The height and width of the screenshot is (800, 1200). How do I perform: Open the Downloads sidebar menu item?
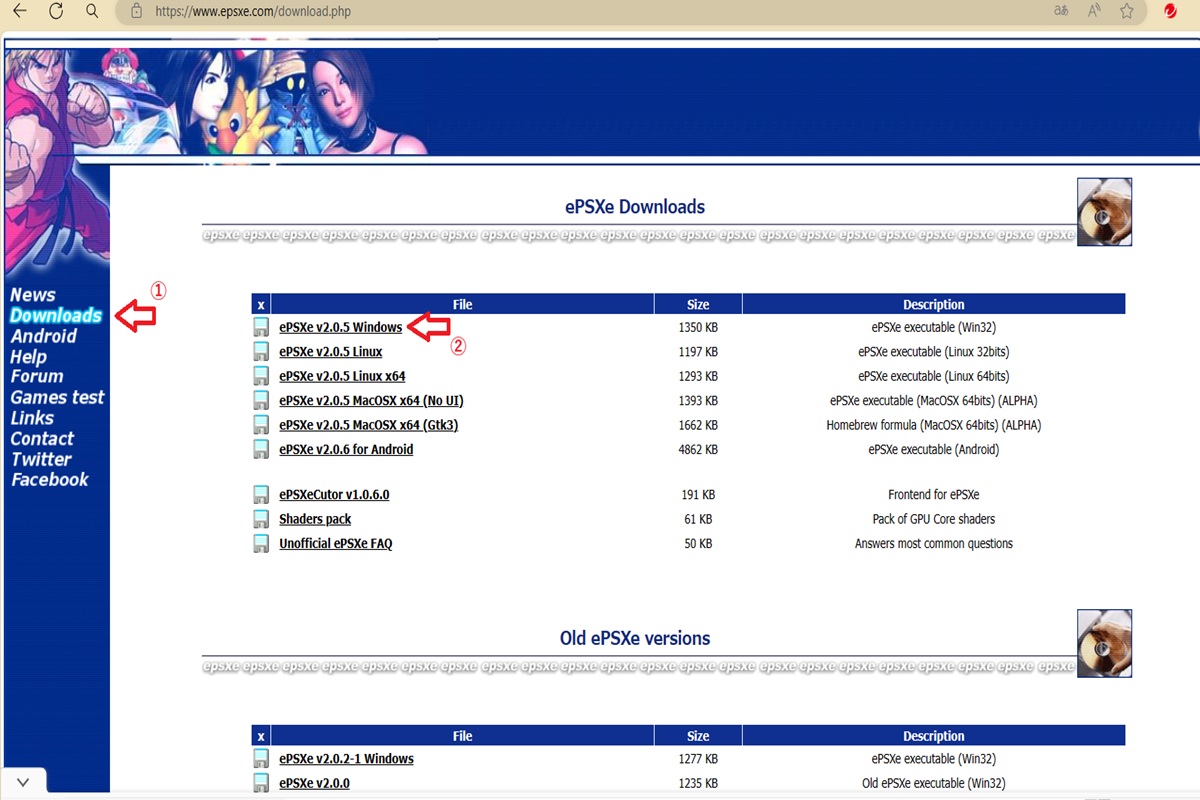click(56, 316)
